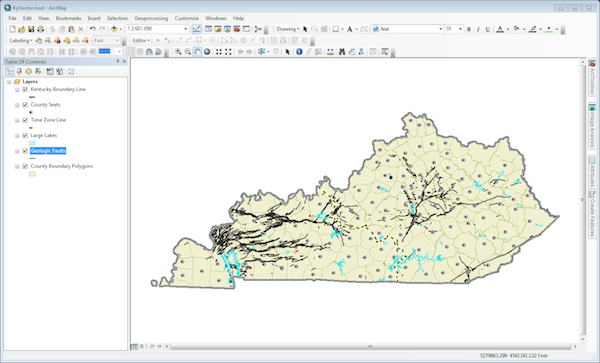Toggle the County Seats layer checkbox
Screen dimensions: 600x363
click(x=25, y=105)
